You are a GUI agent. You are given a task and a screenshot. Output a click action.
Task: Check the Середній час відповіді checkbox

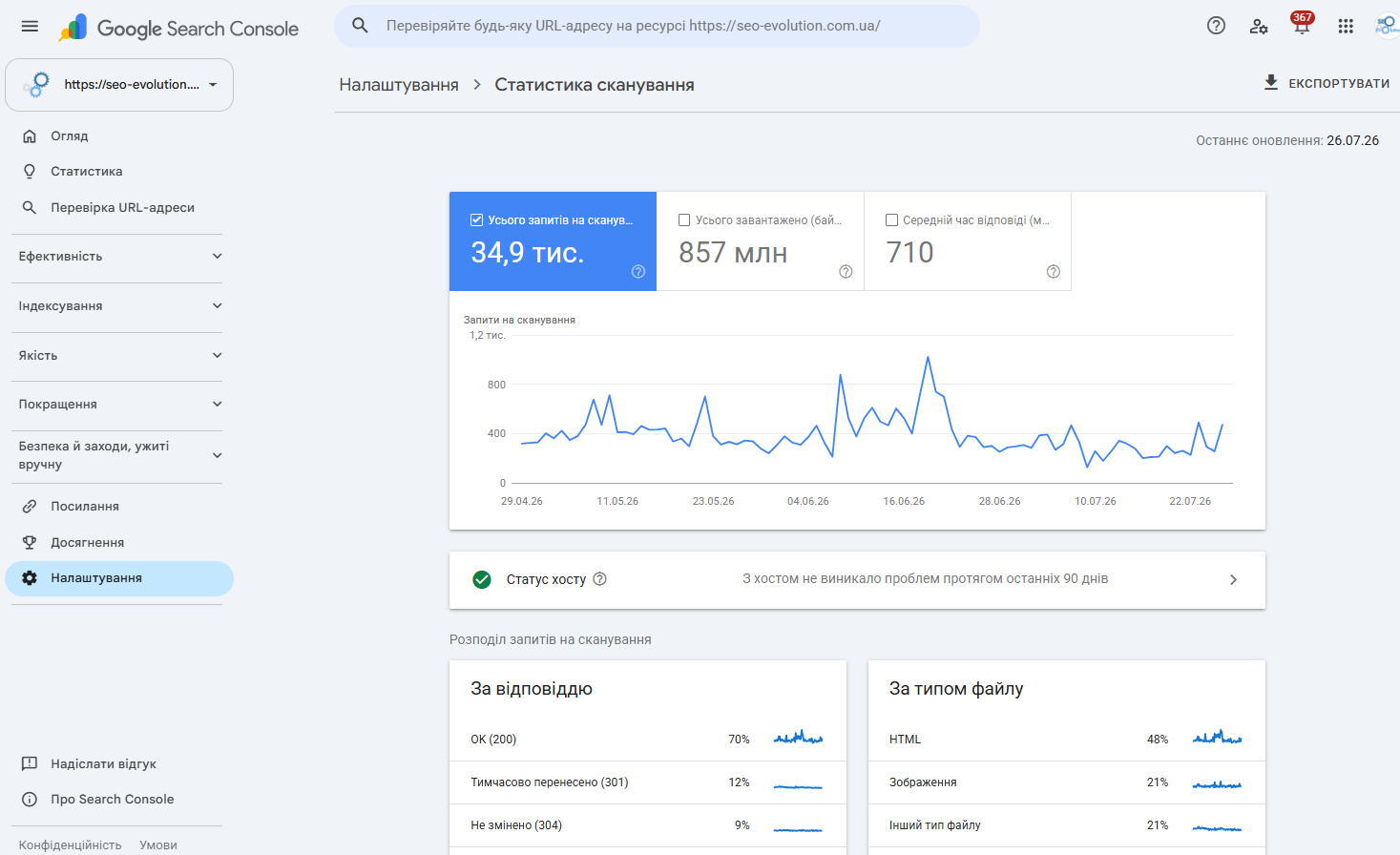(x=892, y=219)
